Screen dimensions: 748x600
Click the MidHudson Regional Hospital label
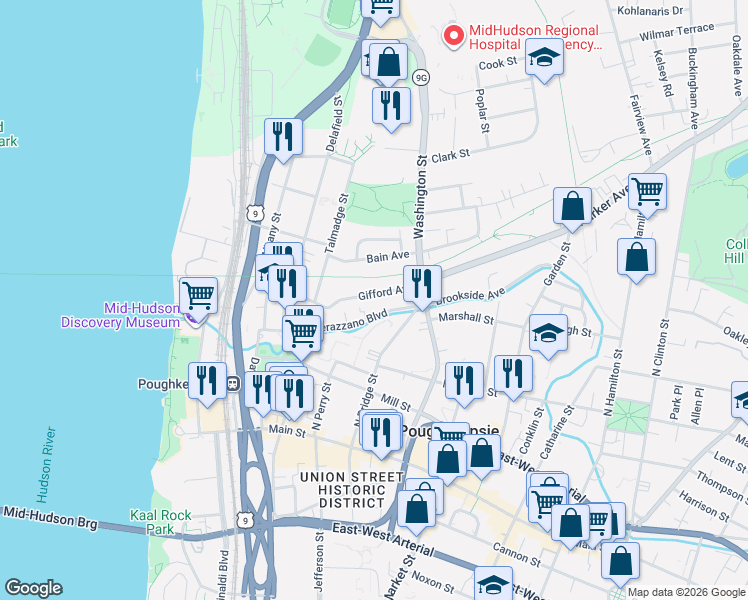(533, 37)
